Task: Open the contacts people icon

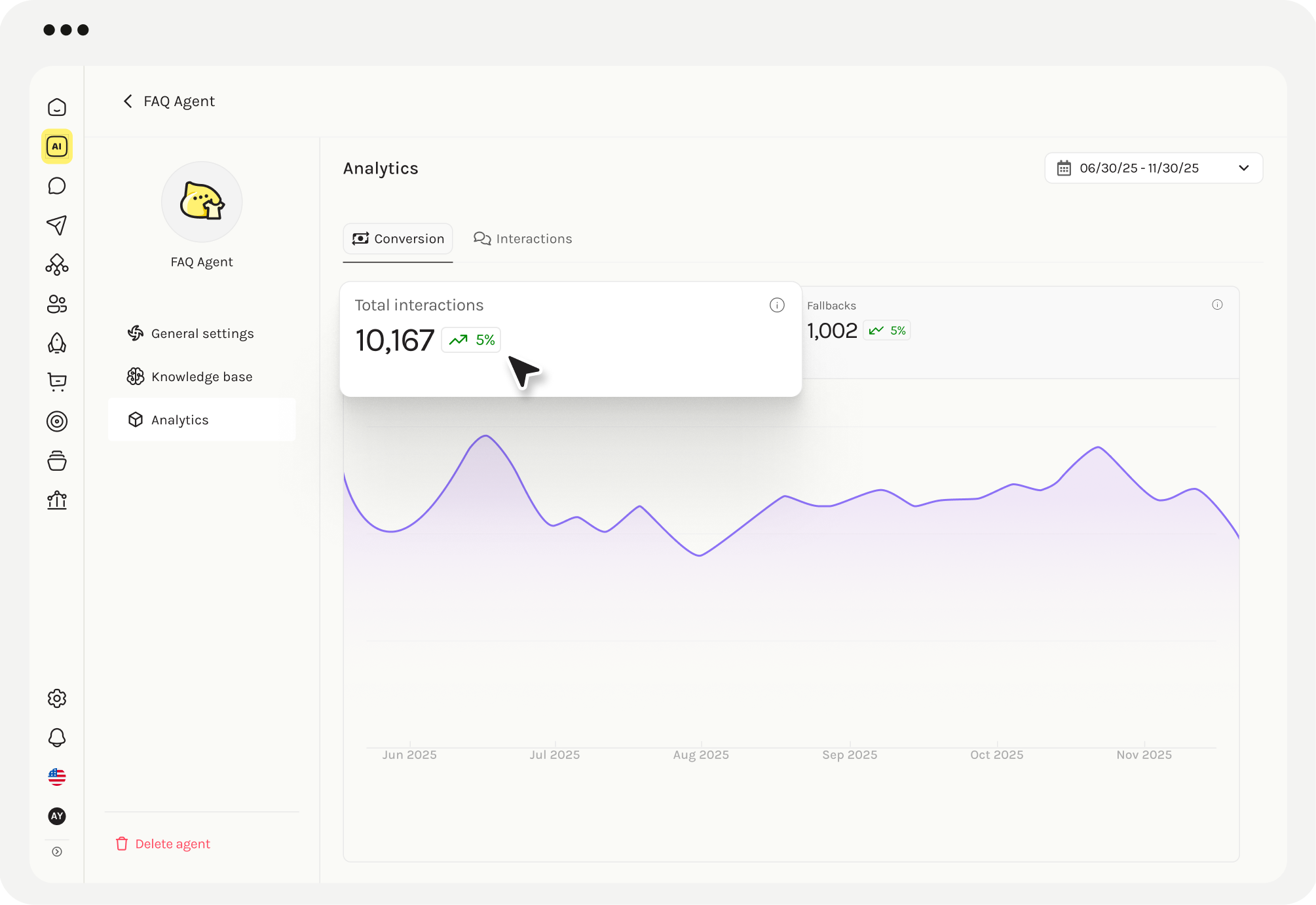Action: point(57,304)
